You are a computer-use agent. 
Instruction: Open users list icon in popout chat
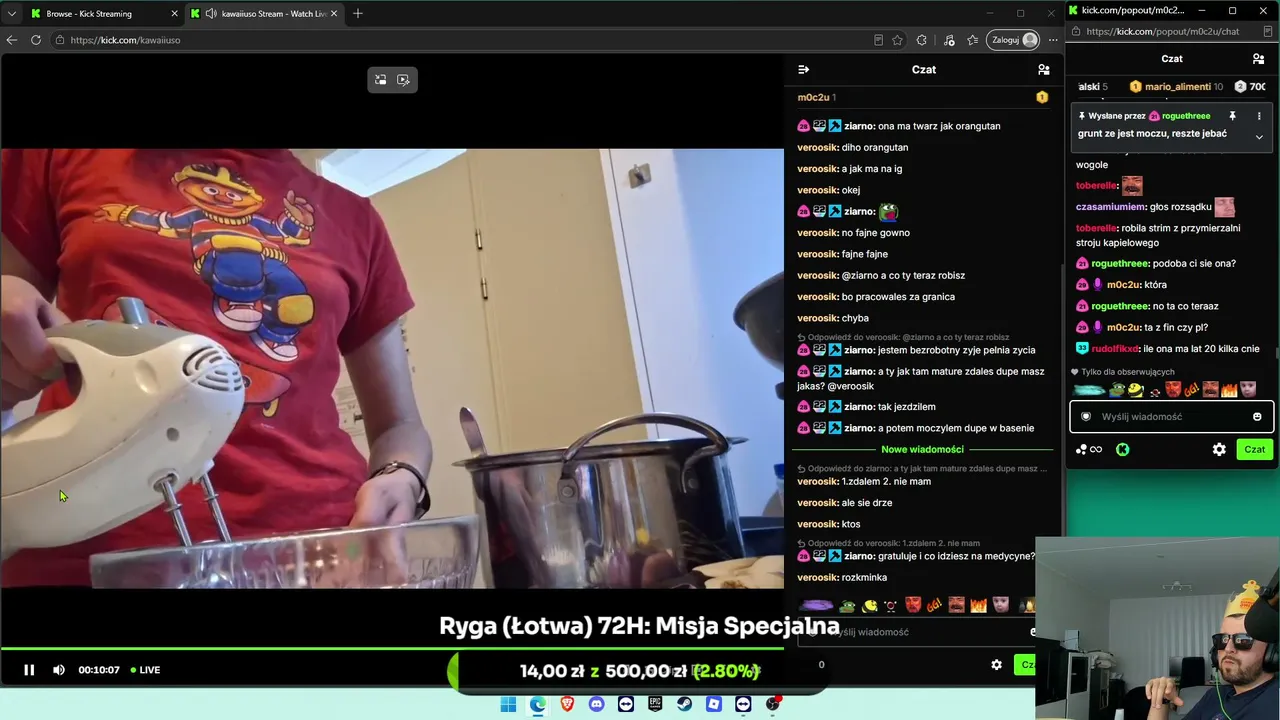coord(1258,59)
